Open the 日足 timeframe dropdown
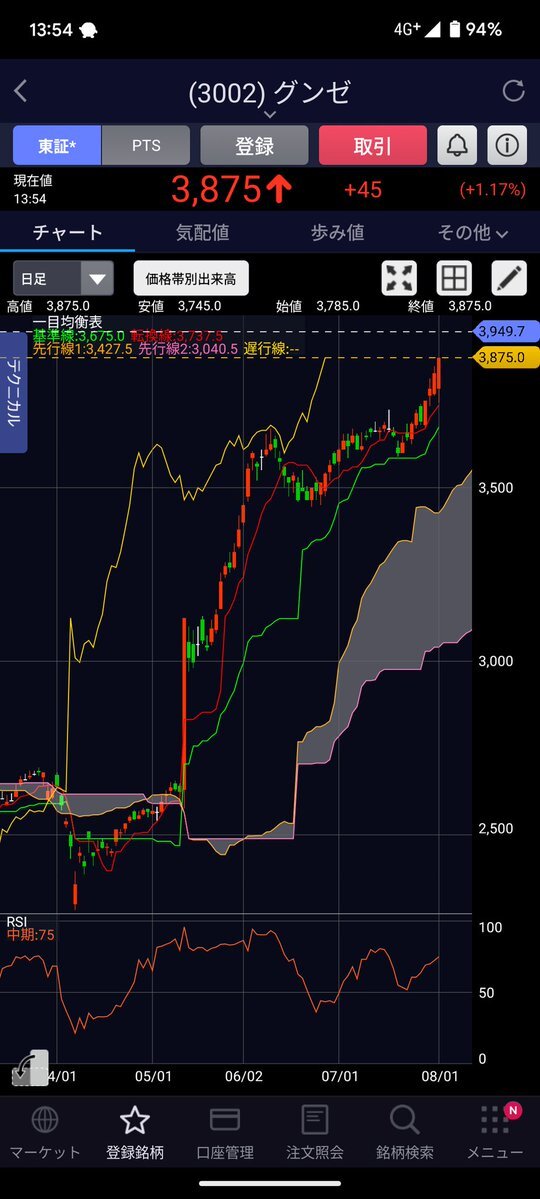Image resolution: width=540 pixels, height=1199 pixels. point(63,278)
